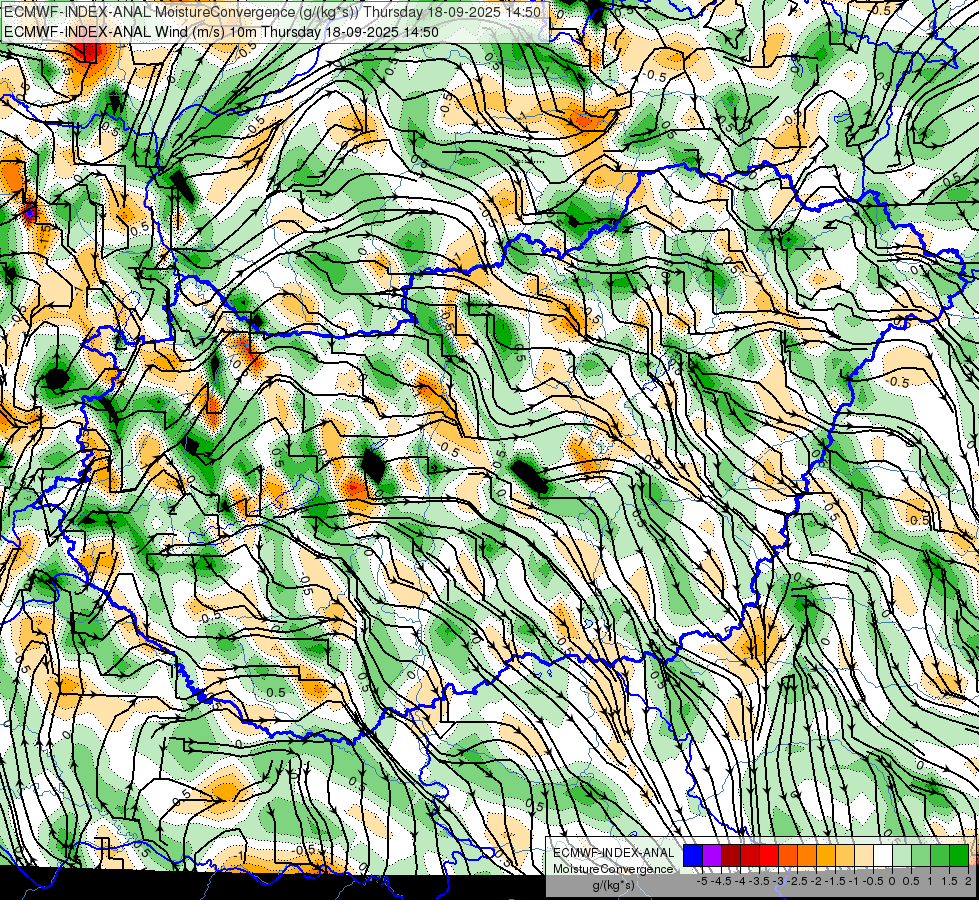Image resolution: width=979 pixels, height=900 pixels.
Task: Click the '-2.5' tick label on the legend scale
Action: tap(797, 881)
